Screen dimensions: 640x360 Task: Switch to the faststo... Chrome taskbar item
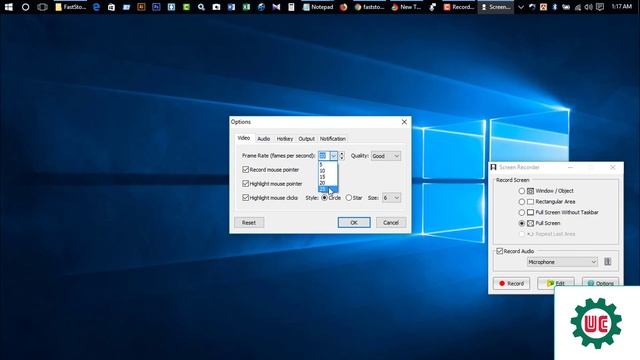click(x=370, y=7)
